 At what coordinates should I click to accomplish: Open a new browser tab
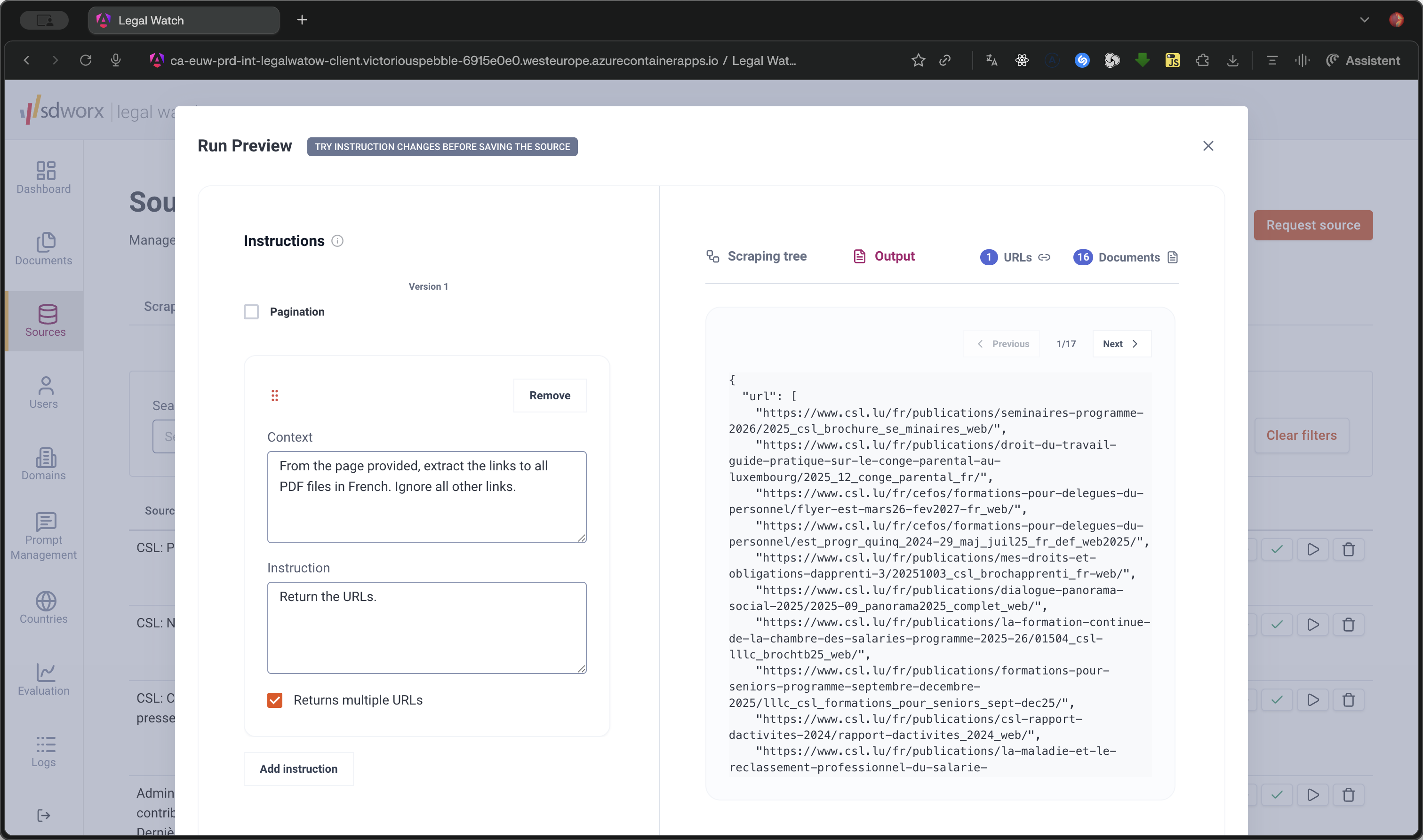[302, 20]
